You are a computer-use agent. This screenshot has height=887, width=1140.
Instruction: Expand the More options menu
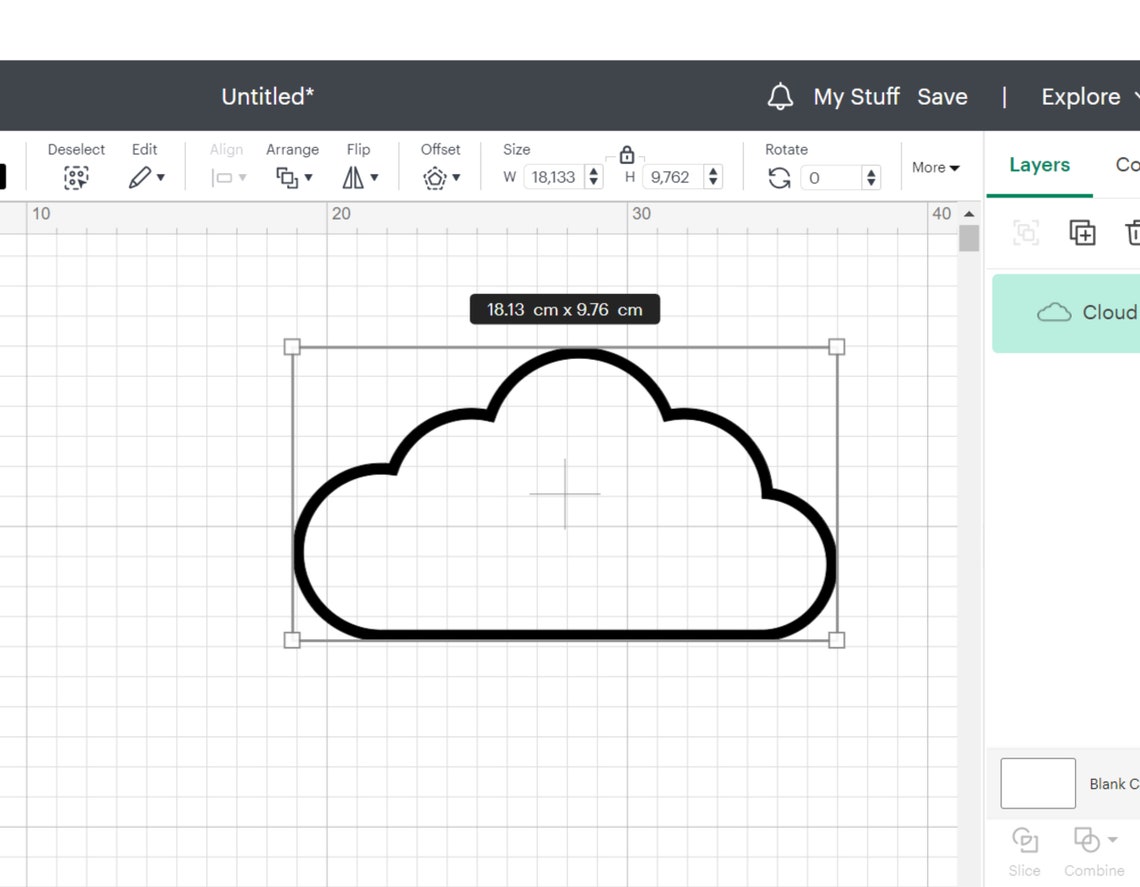pos(936,167)
